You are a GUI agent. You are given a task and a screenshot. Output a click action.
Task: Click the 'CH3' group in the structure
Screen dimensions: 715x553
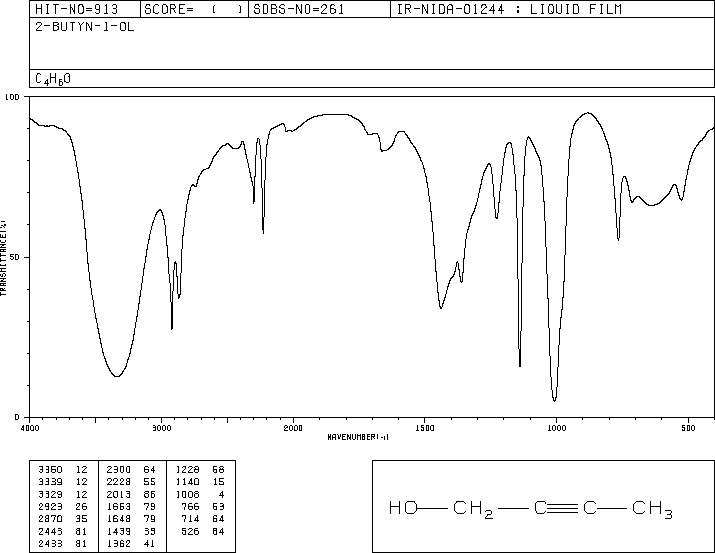653,509
